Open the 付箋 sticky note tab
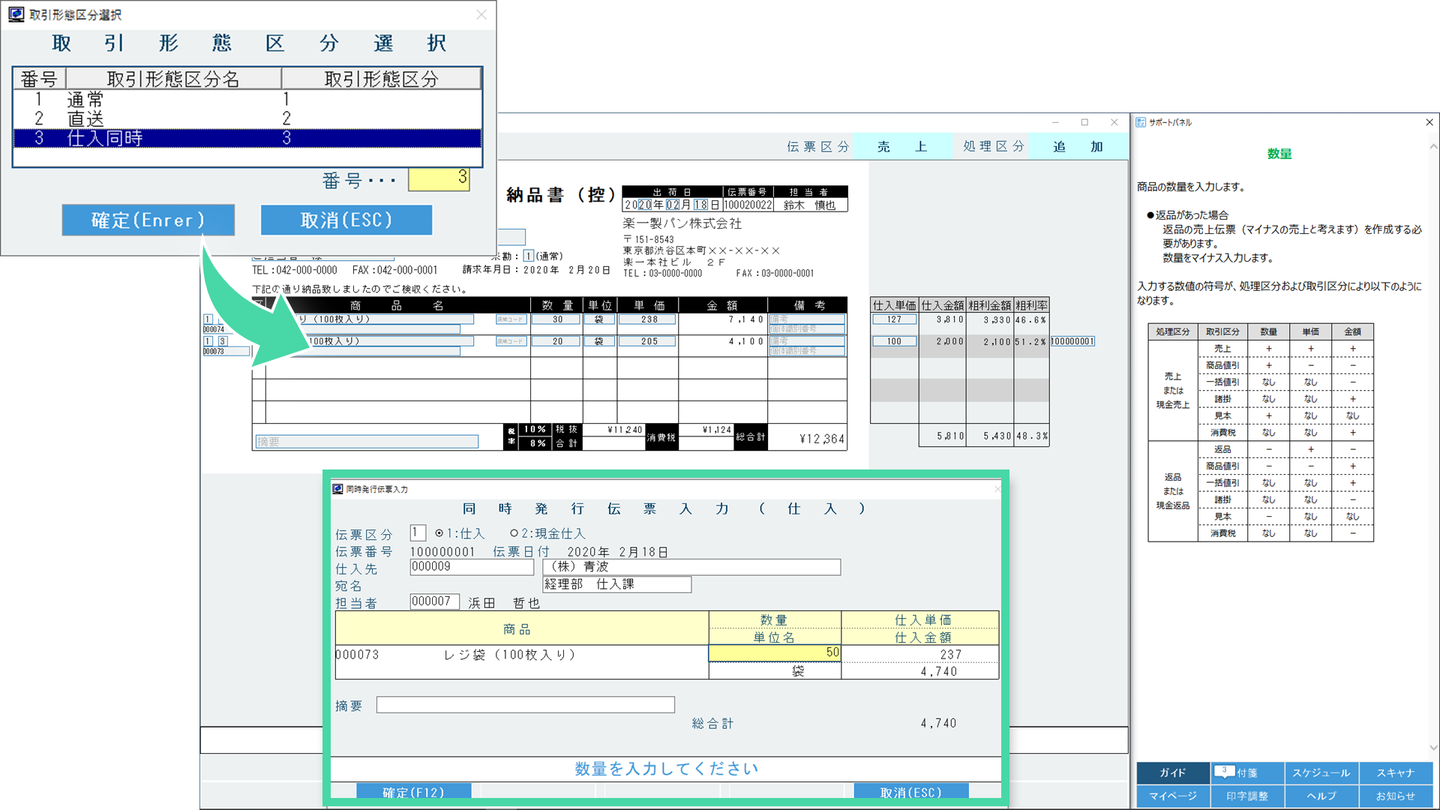Image resolution: width=1440 pixels, height=810 pixels. [1246, 773]
